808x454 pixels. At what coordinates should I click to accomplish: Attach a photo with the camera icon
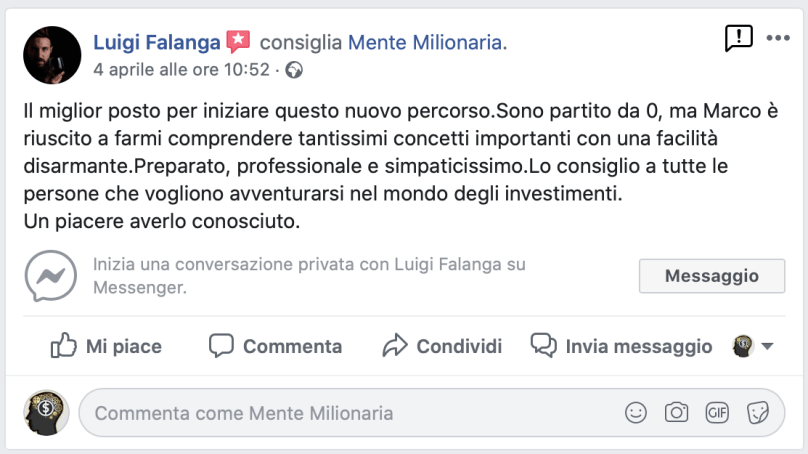pyautogui.click(x=677, y=412)
